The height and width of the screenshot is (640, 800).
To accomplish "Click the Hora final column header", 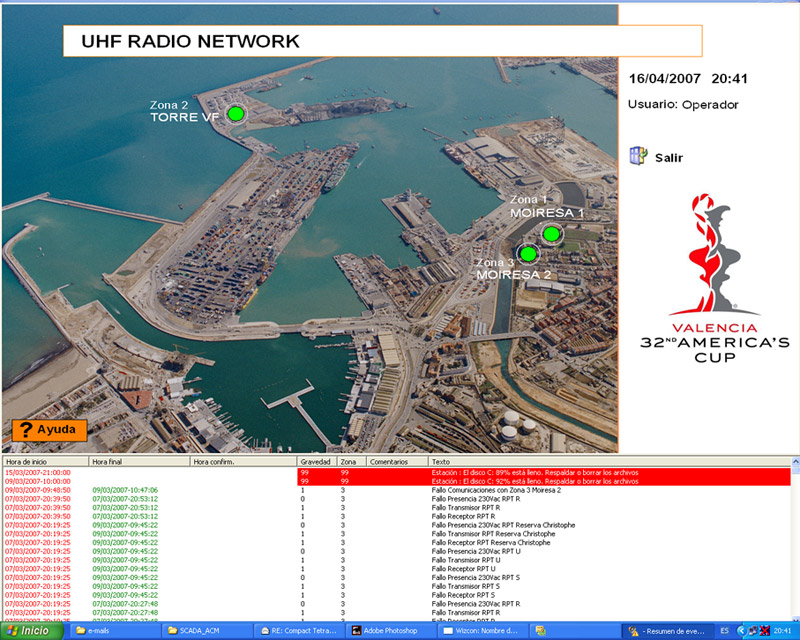I will coord(137,462).
